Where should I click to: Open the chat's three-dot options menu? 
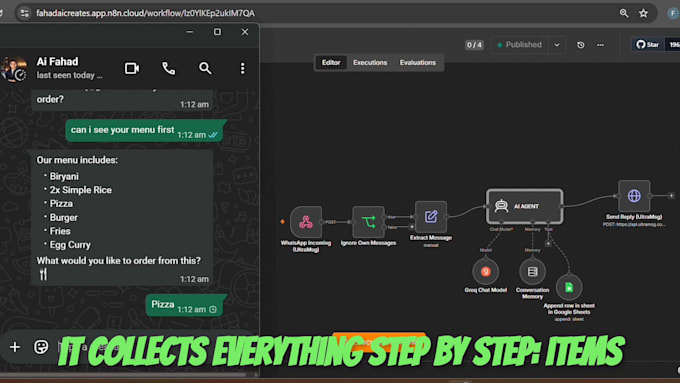[242, 68]
